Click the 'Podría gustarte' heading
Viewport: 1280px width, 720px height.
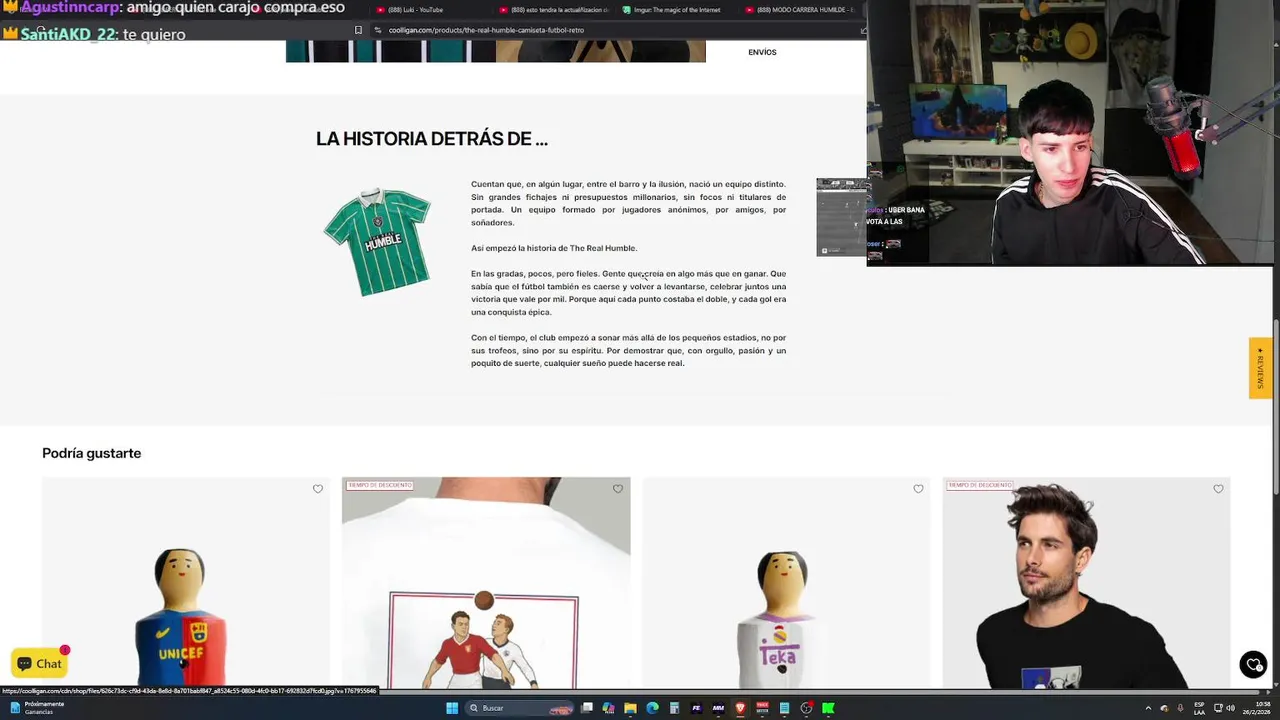coord(91,453)
